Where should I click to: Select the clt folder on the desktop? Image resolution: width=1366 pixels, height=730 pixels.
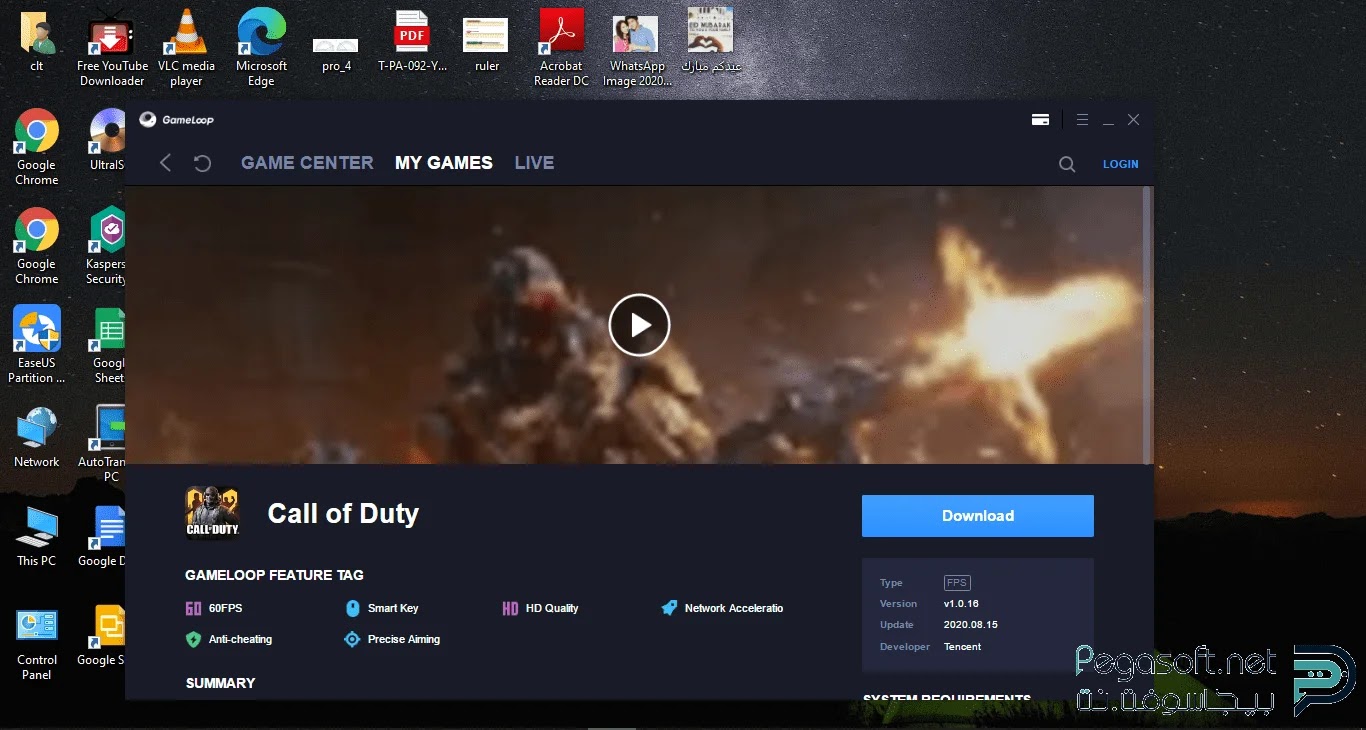[37, 42]
